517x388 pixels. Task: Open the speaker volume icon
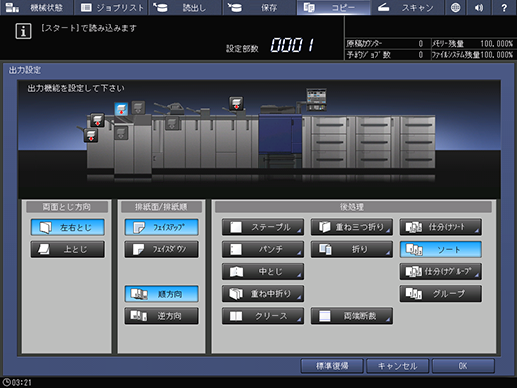[x=479, y=7]
